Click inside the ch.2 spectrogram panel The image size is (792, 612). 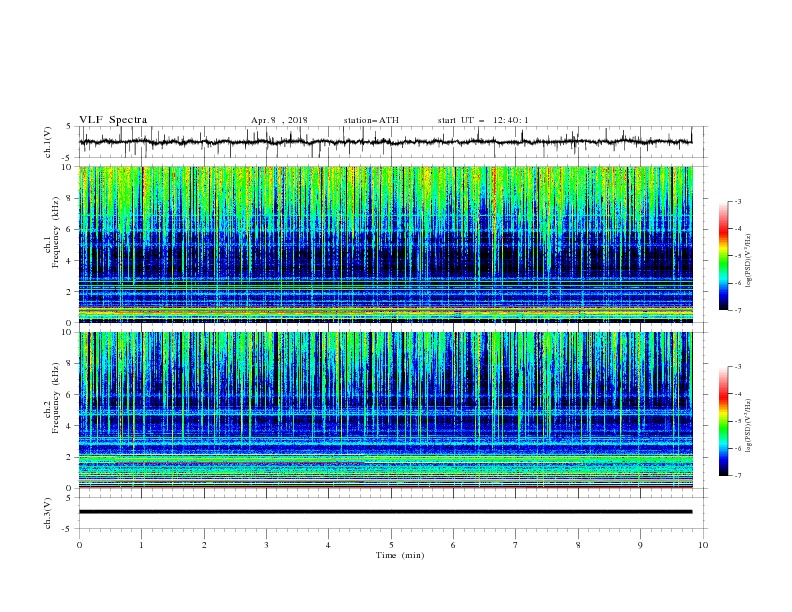point(385,410)
